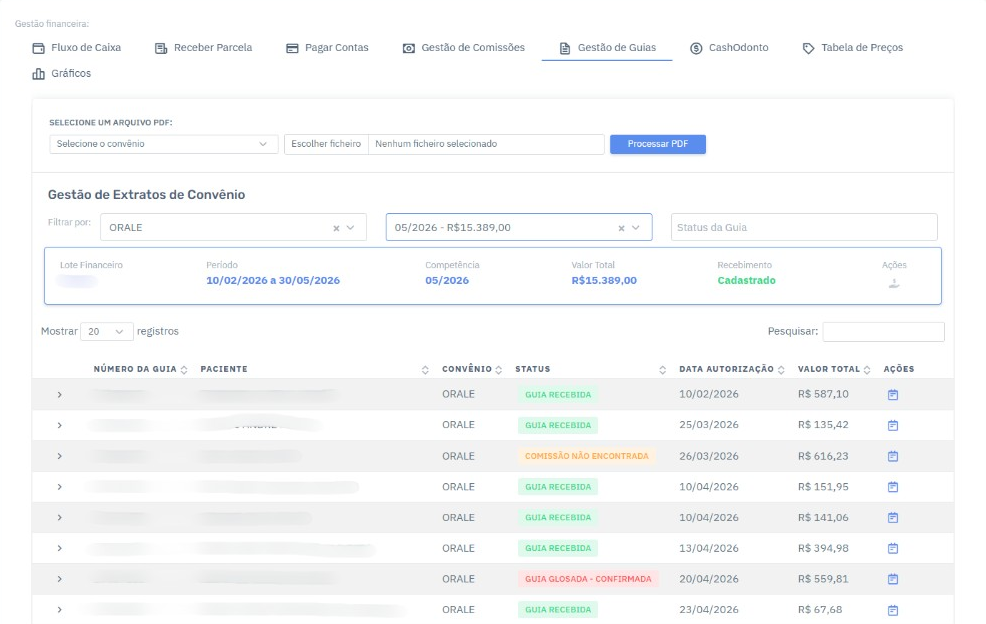Open the Mostrar 20 registros dropdown

106,332
